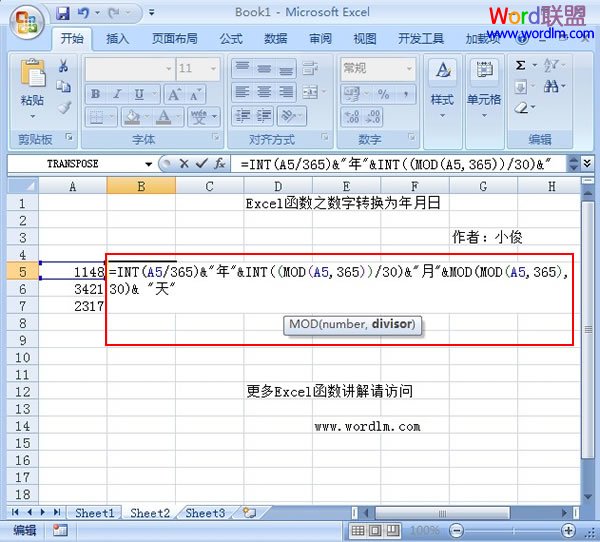The image size is (600, 542).
Task: Open the font size dropdown
Action: 213,69
